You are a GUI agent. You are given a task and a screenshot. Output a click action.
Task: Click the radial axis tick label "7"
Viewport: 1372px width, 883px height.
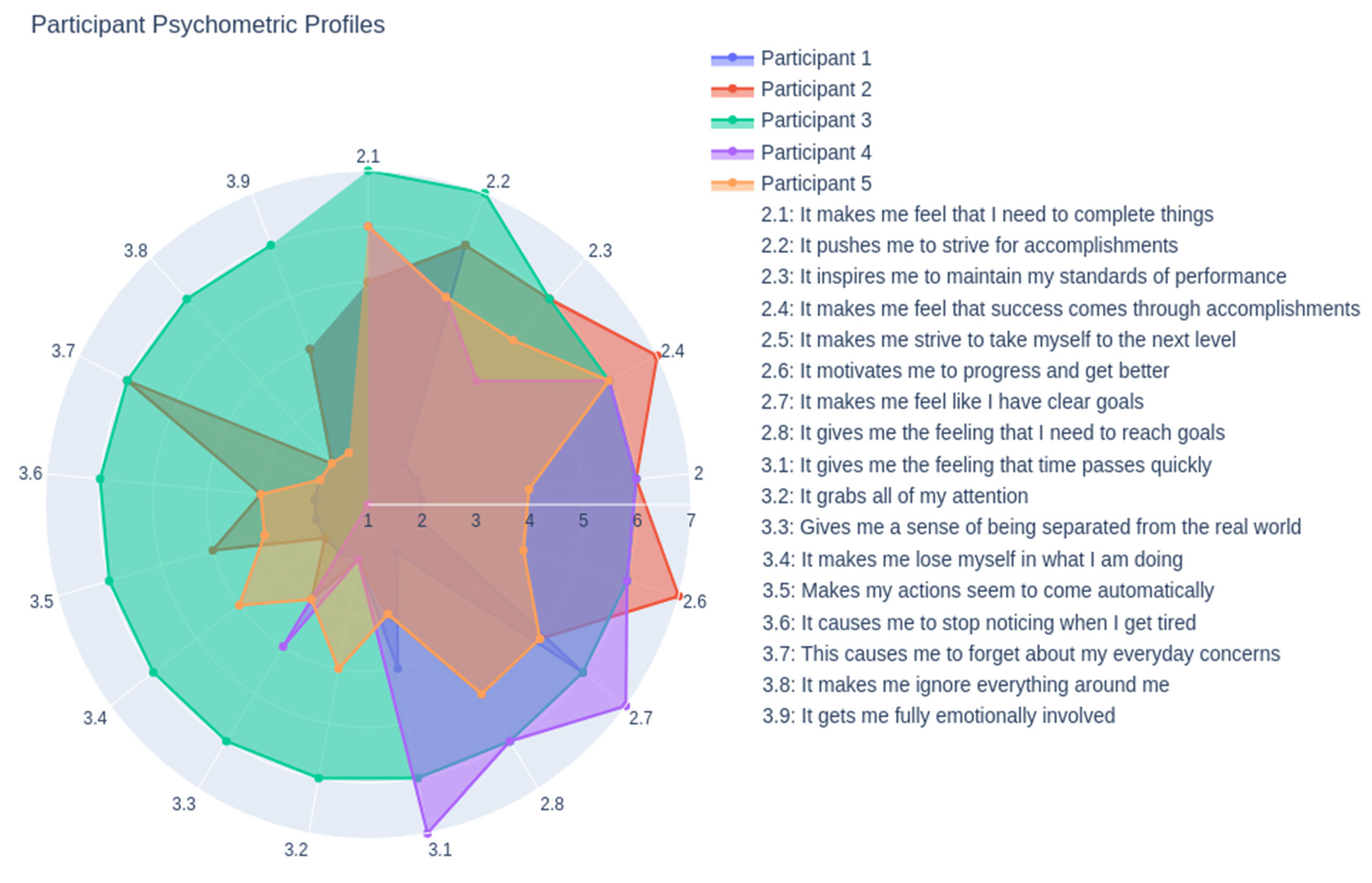pyautogui.click(x=691, y=521)
